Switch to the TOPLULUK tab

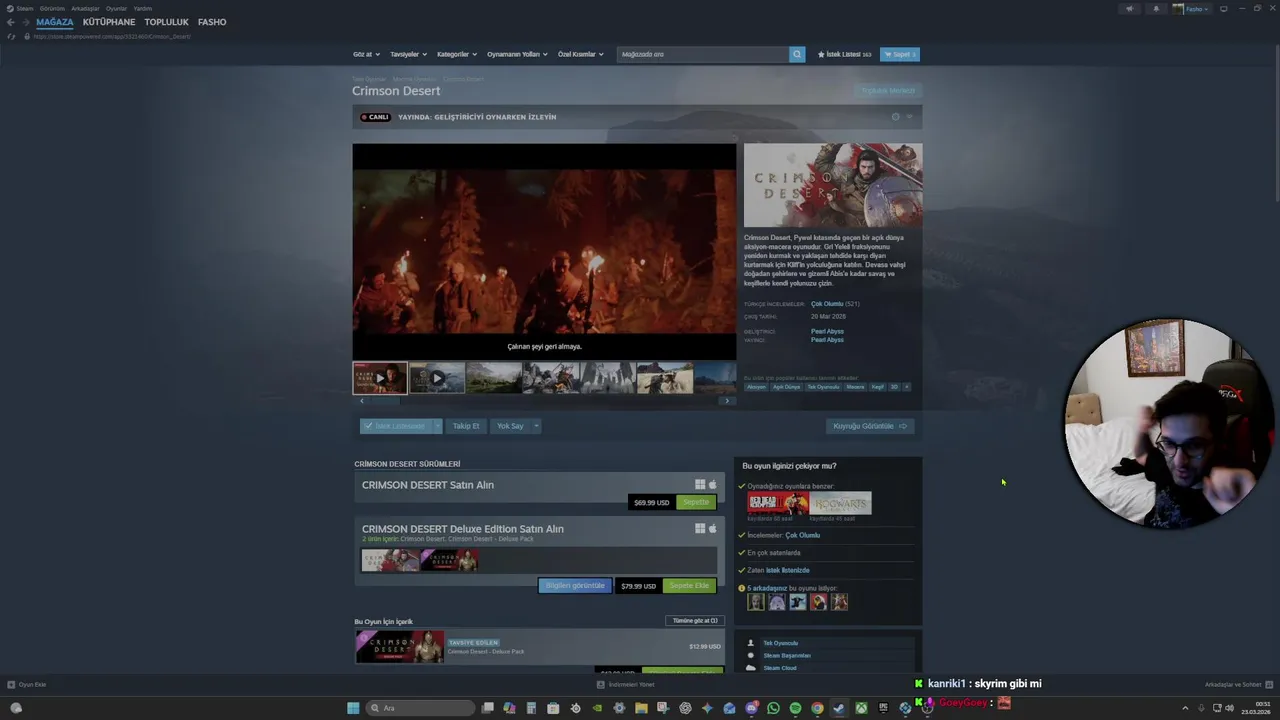[x=166, y=22]
